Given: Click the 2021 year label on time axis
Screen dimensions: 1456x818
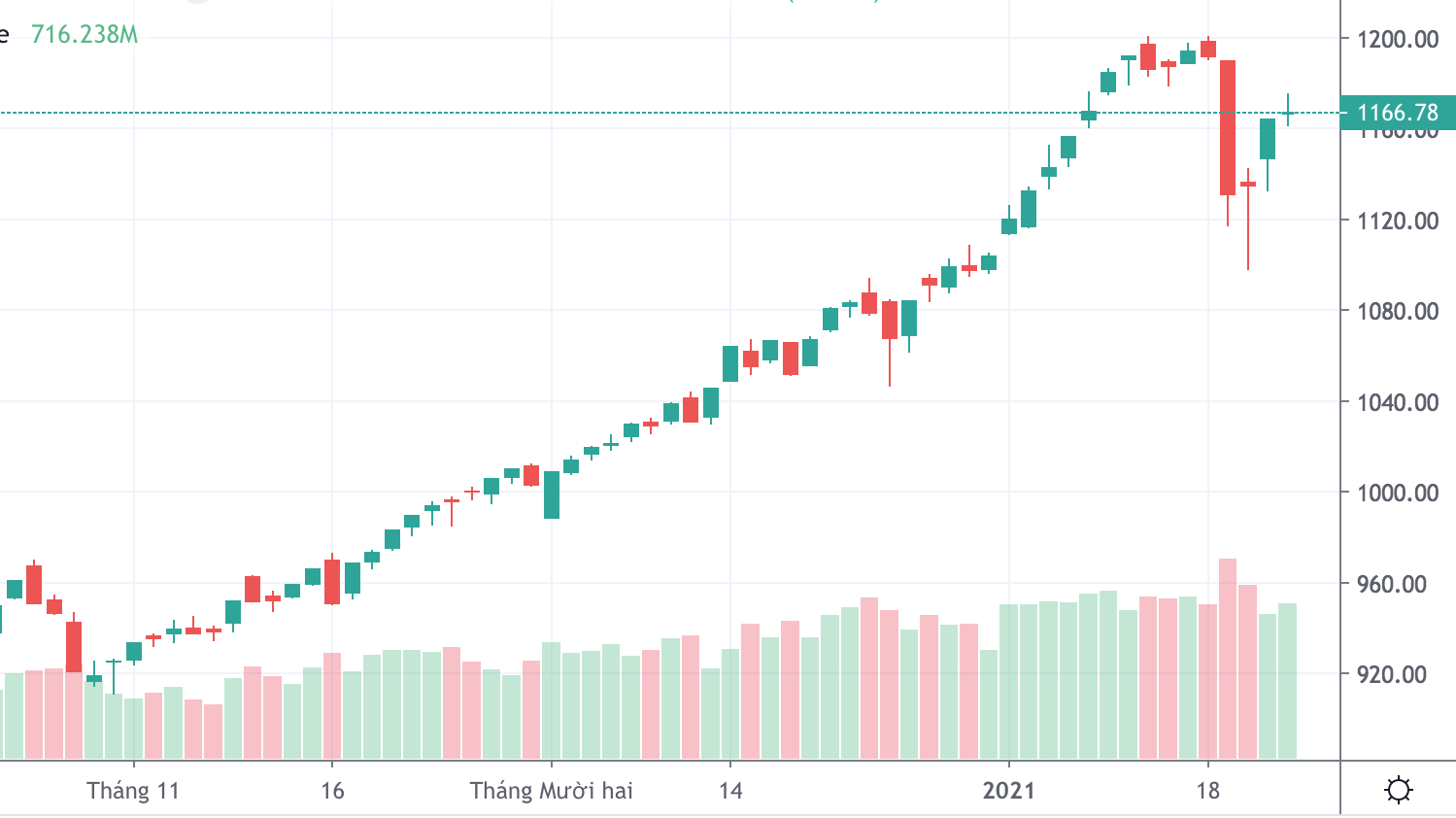Looking at the screenshot, I should click(1008, 790).
